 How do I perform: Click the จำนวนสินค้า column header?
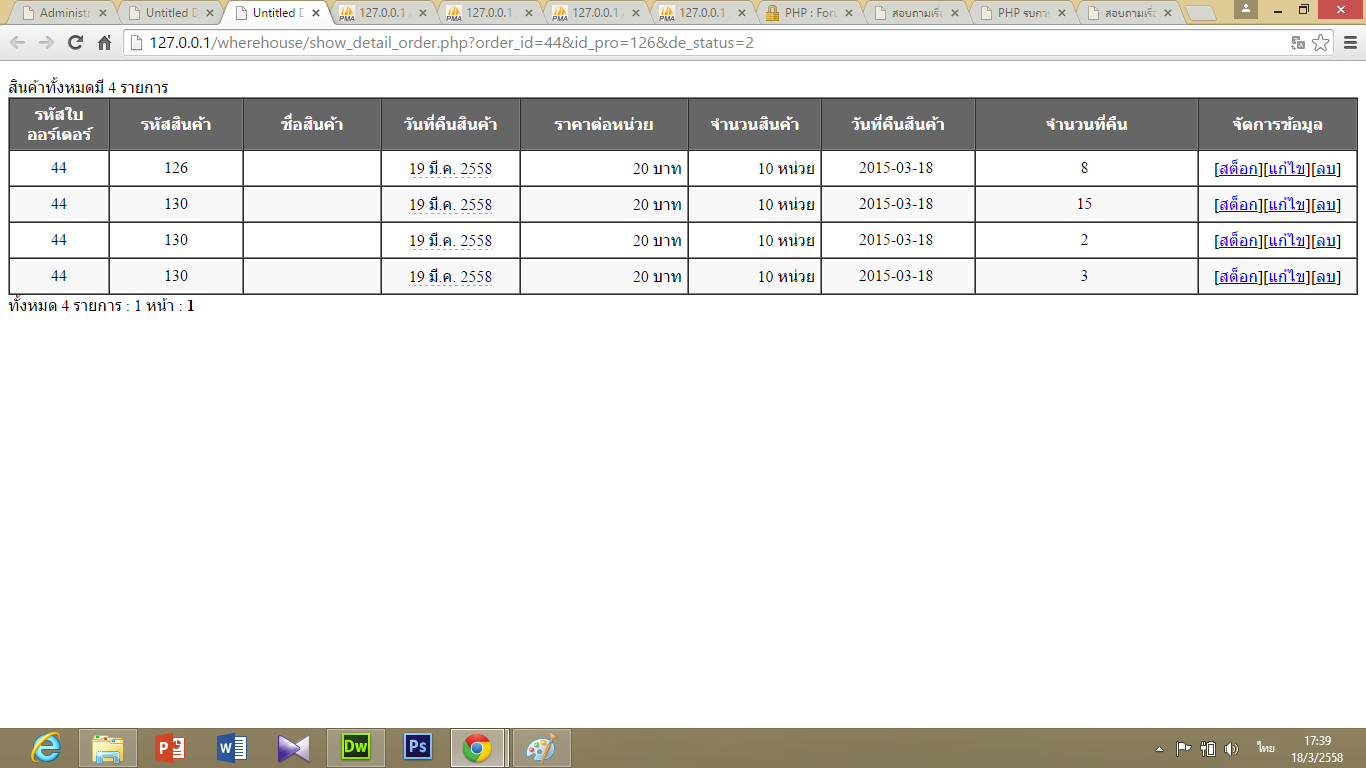[754, 125]
